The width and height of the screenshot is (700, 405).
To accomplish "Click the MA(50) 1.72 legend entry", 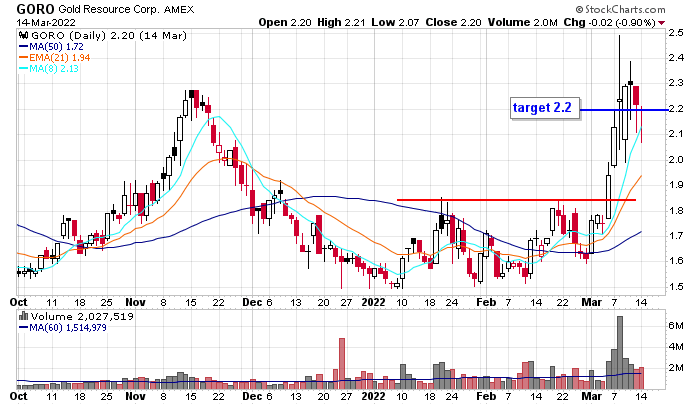I will (x=51, y=46).
